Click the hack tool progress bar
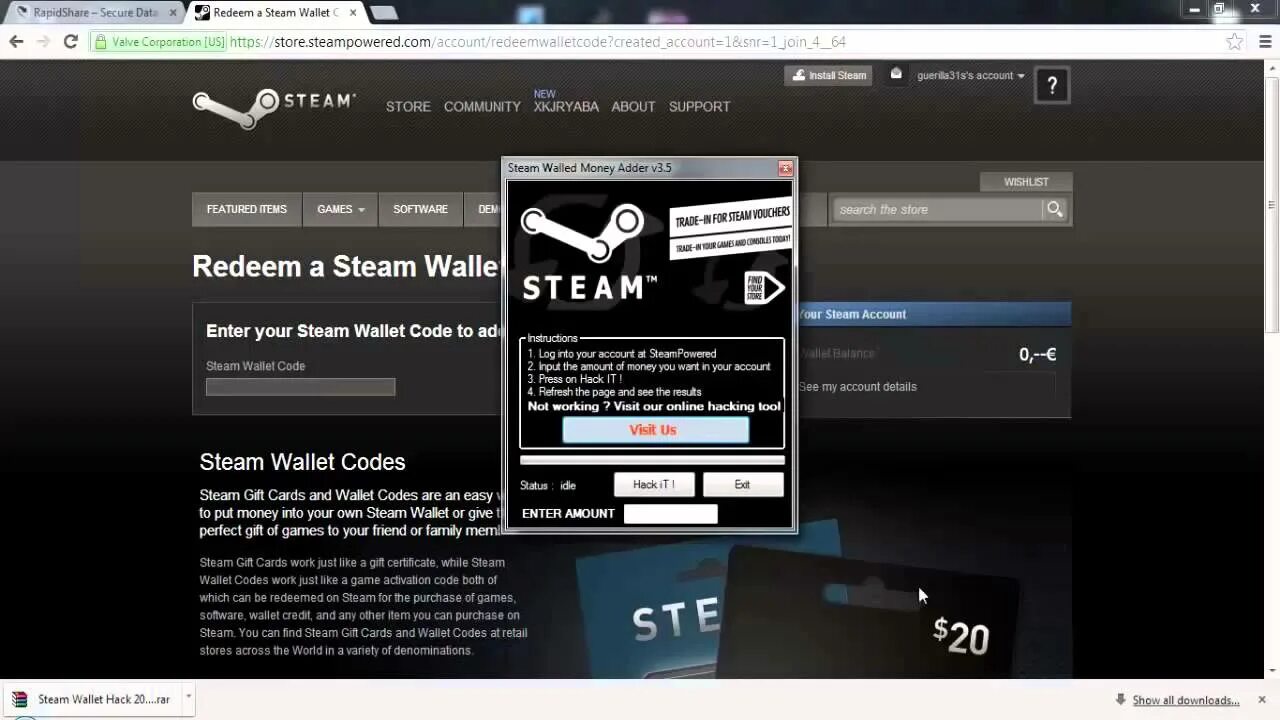This screenshot has width=1280, height=720. coord(652,460)
